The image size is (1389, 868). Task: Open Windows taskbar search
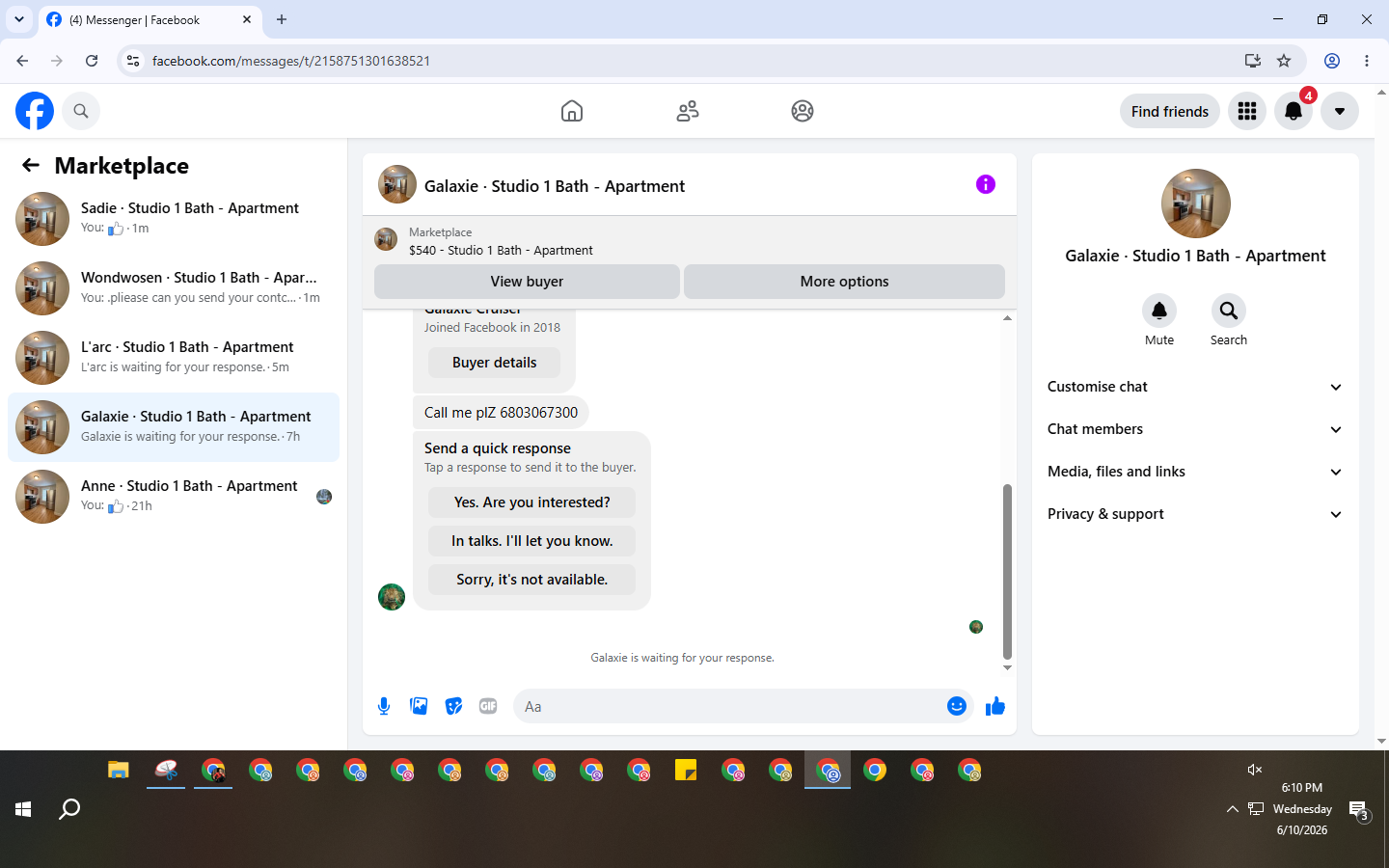pos(69,809)
